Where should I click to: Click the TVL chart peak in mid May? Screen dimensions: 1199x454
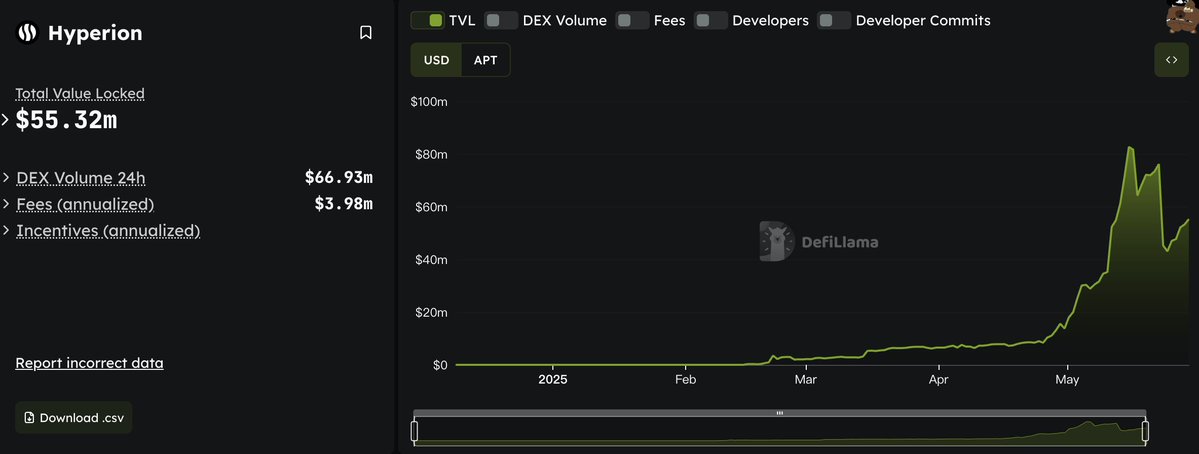point(1130,148)
